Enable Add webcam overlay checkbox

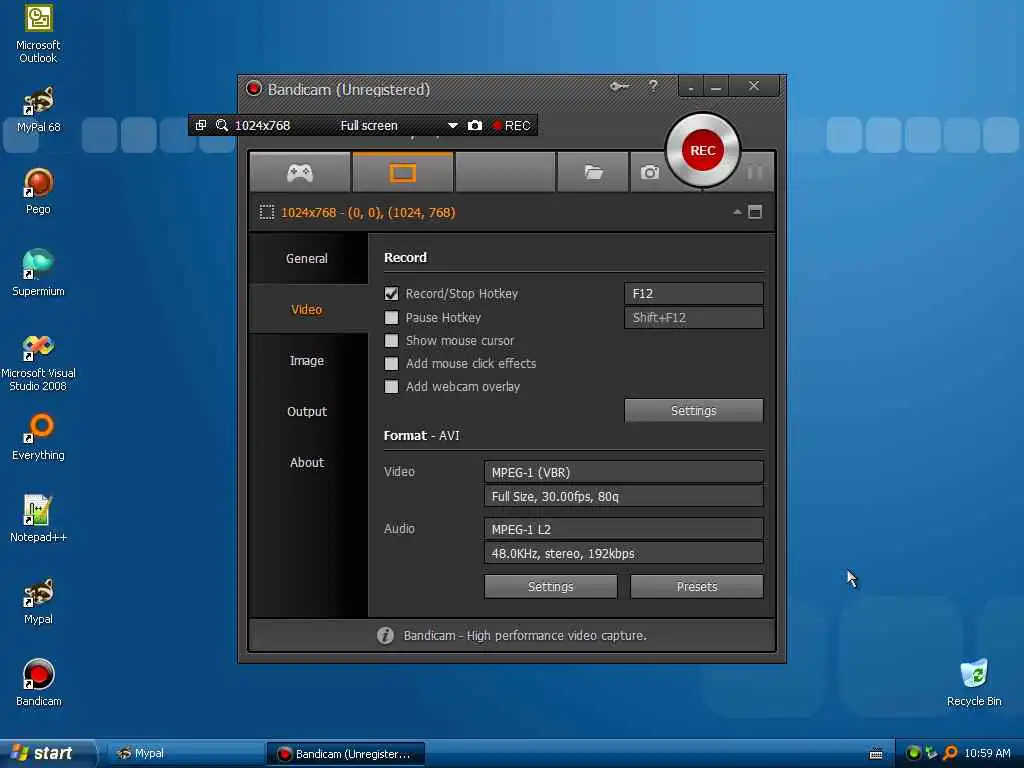(391, 387)
